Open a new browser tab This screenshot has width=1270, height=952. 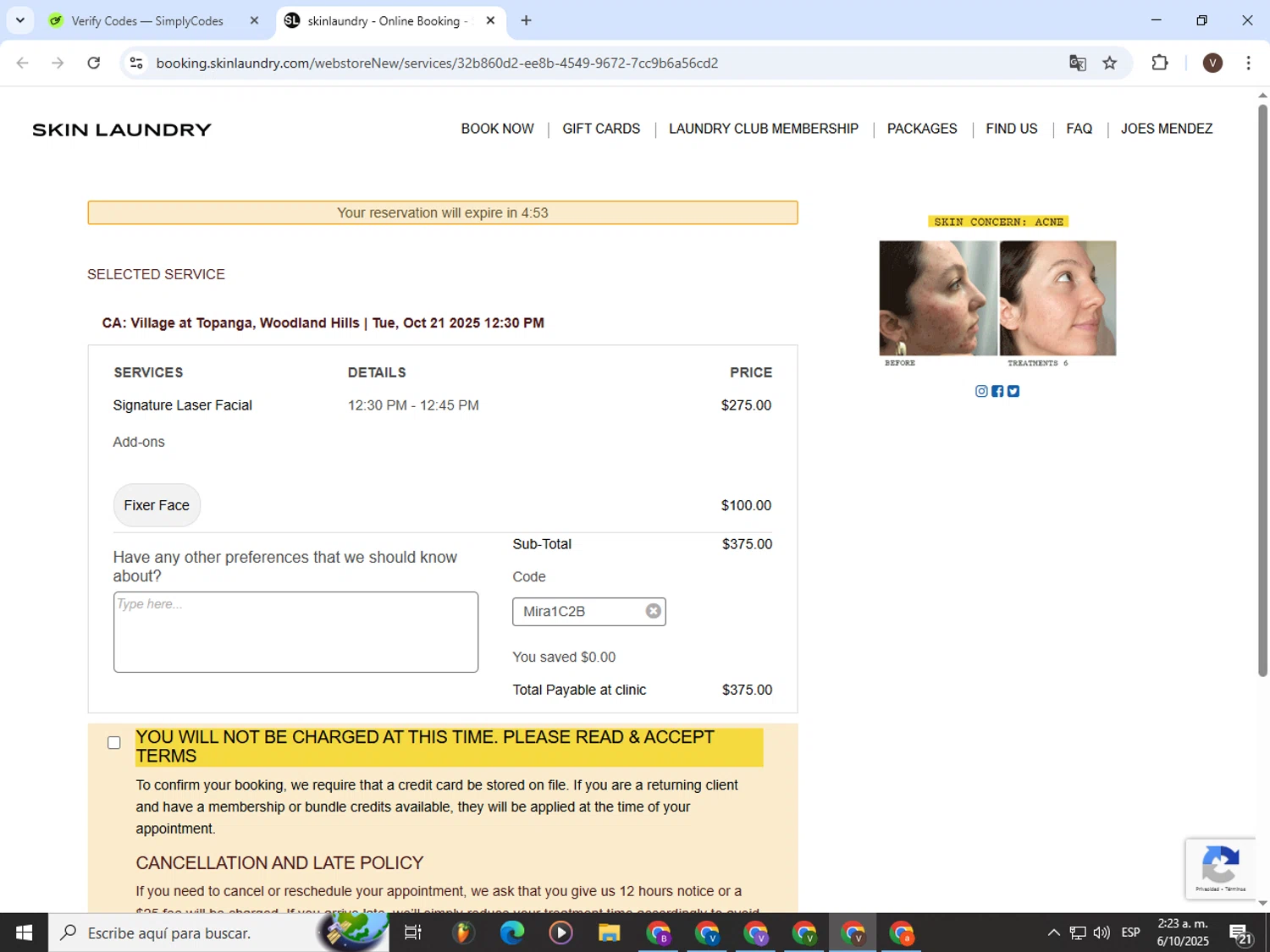pos(526,20)
